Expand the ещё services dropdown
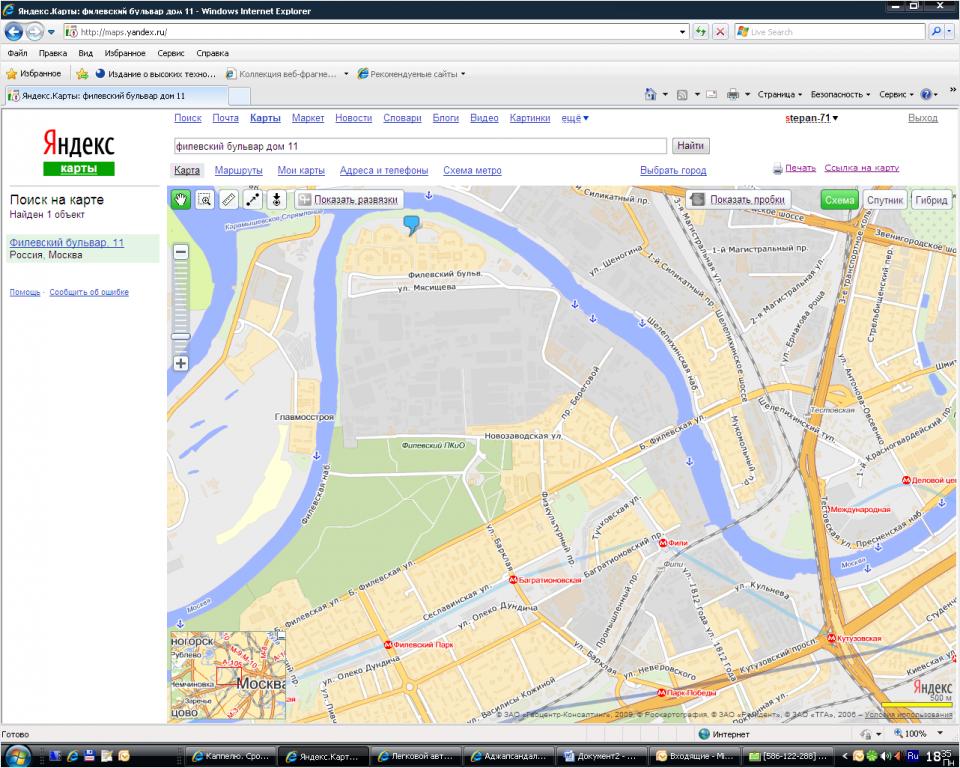960x768 pixels. (x=574, y=118)
